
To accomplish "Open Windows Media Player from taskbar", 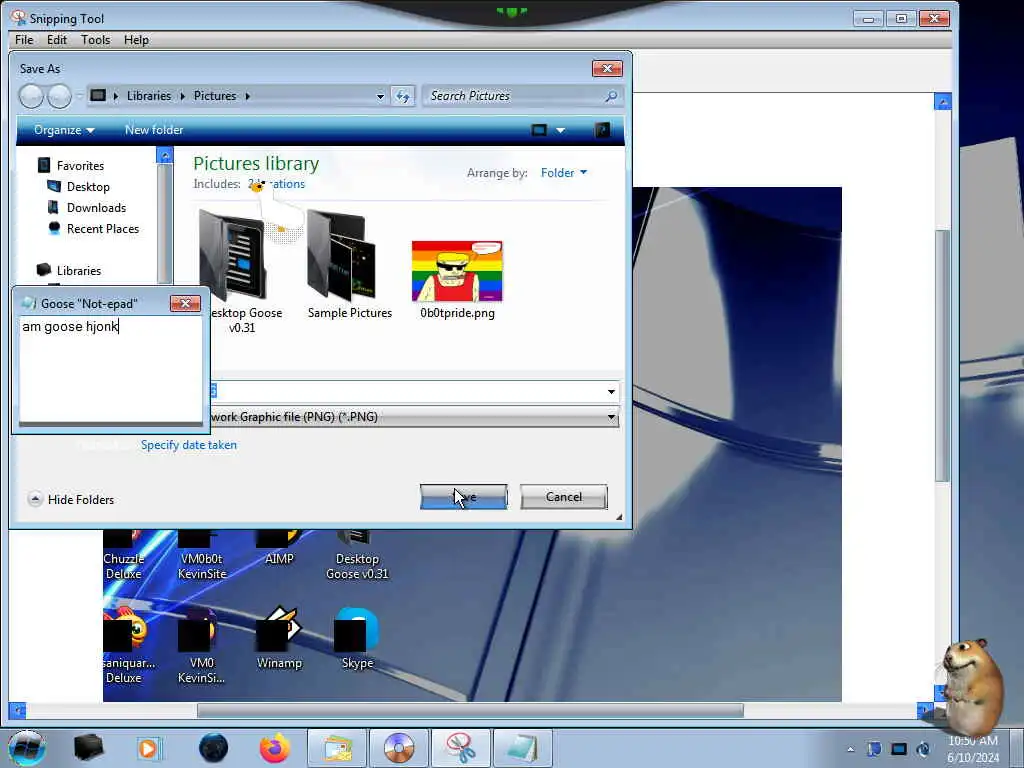I will coord(150,748).
